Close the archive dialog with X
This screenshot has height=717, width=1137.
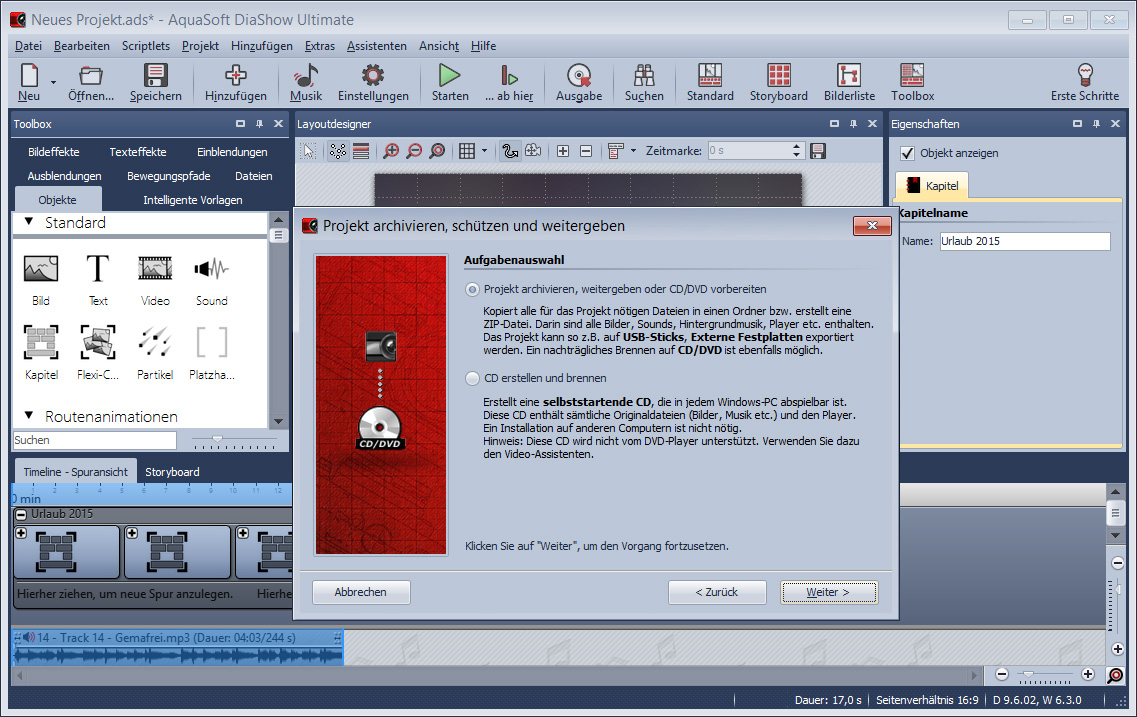pos(872,225)
